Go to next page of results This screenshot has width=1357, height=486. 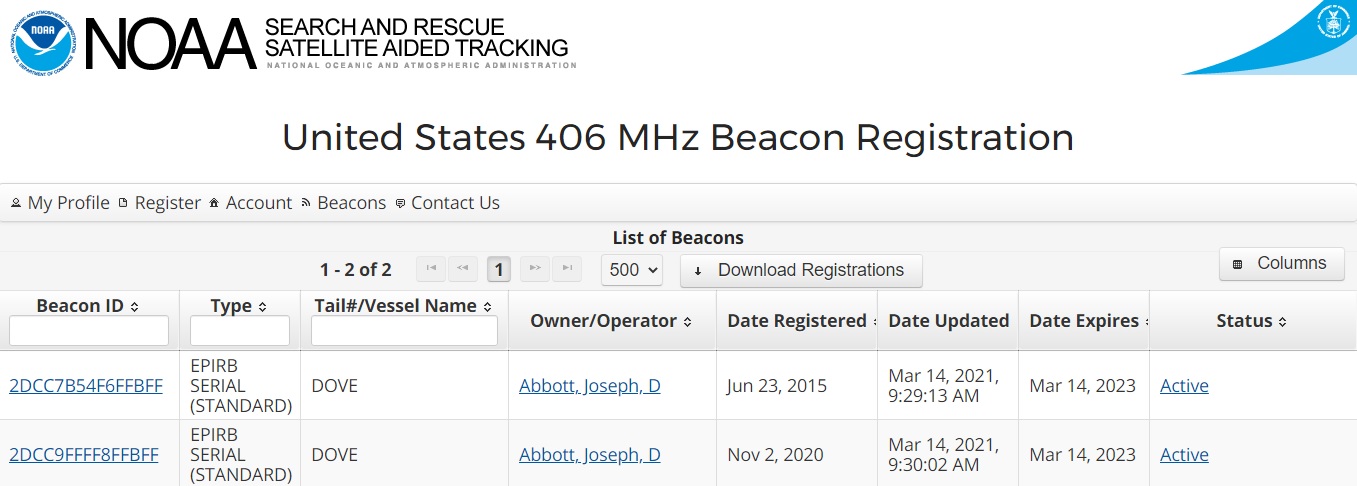click(535, 269)
